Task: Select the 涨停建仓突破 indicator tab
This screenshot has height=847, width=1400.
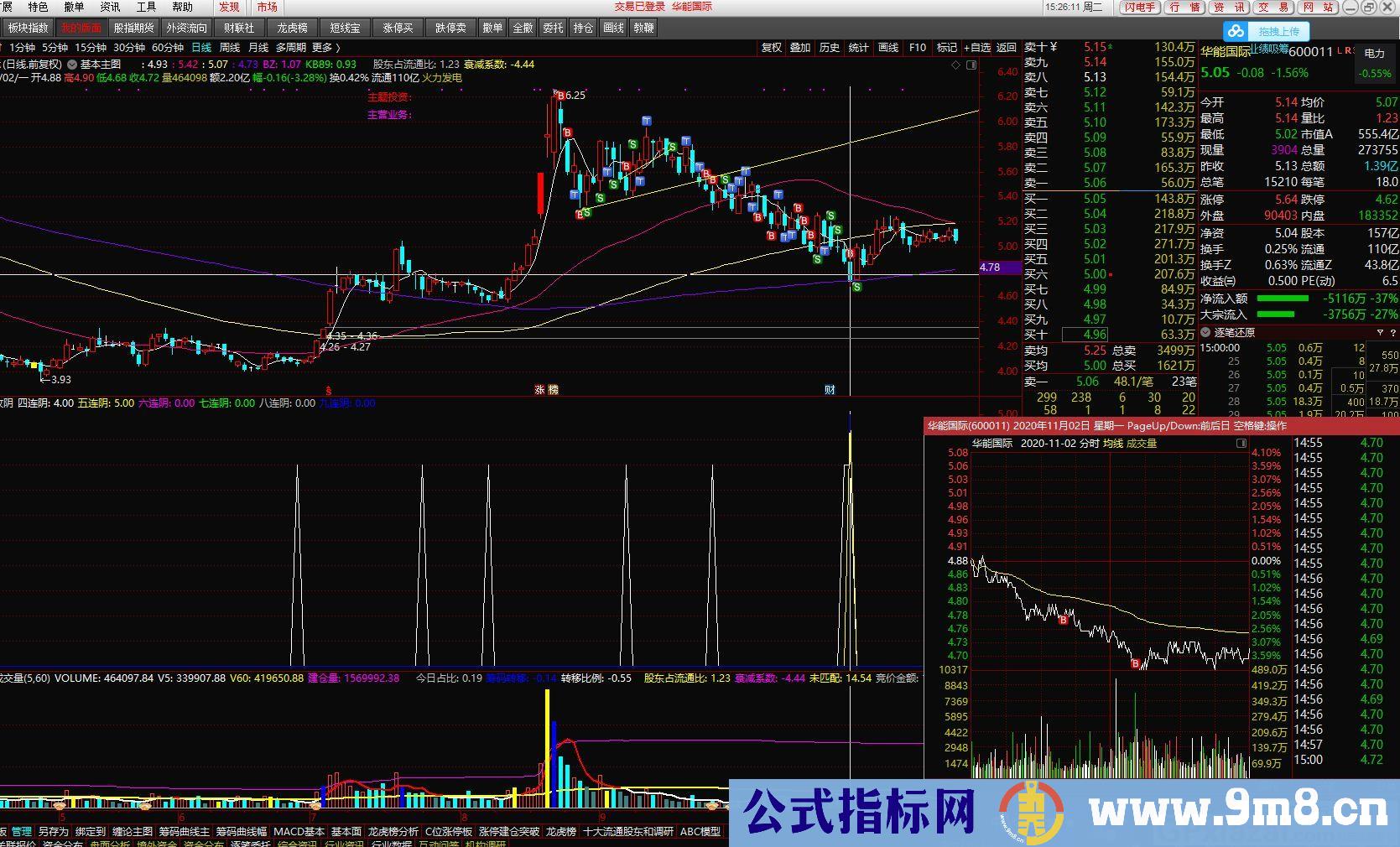Action: [x=509, y=832]
